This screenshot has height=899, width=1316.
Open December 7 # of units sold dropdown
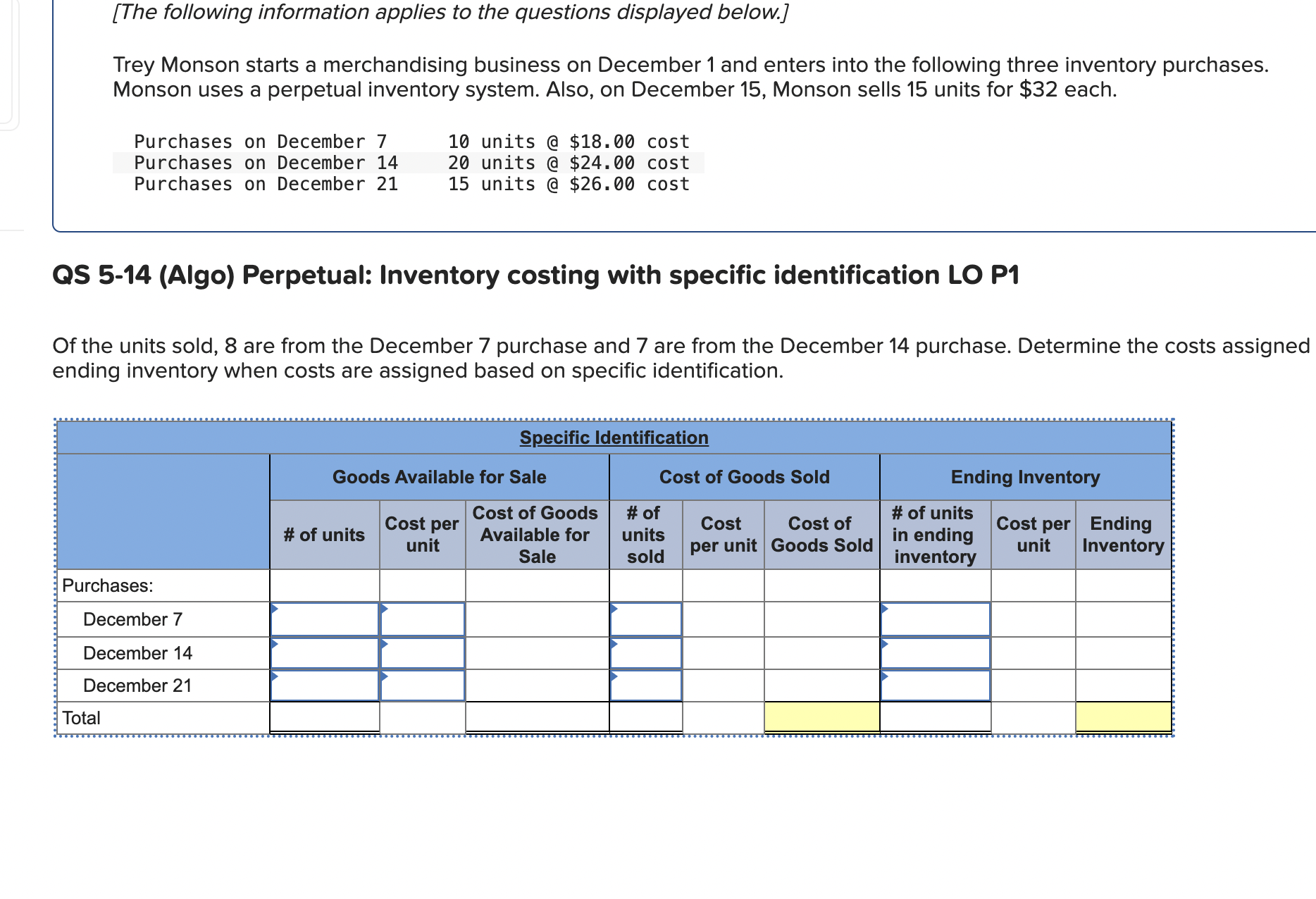[646, 619]
